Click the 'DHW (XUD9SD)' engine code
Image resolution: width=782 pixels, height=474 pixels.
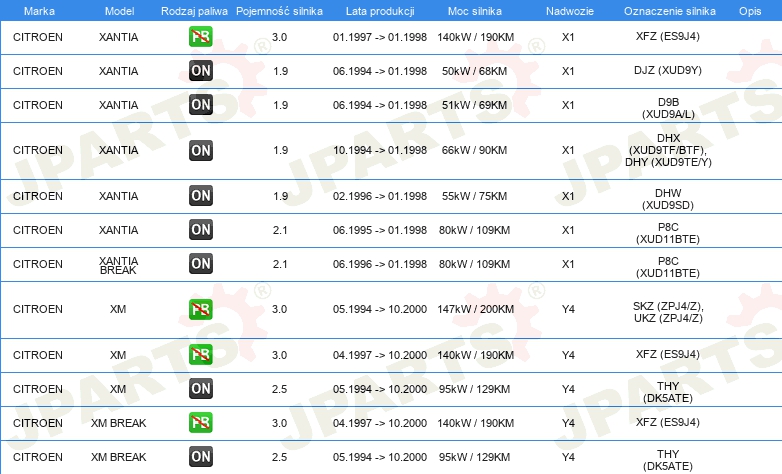668,199
